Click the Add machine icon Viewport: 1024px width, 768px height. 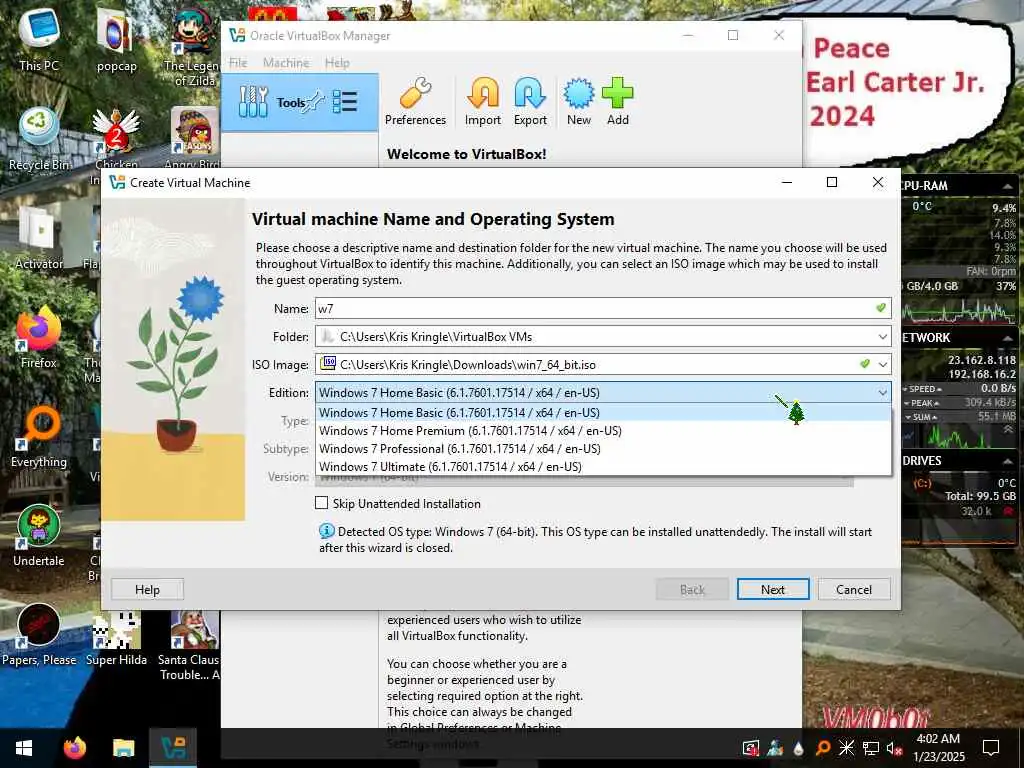click(617, 102)
